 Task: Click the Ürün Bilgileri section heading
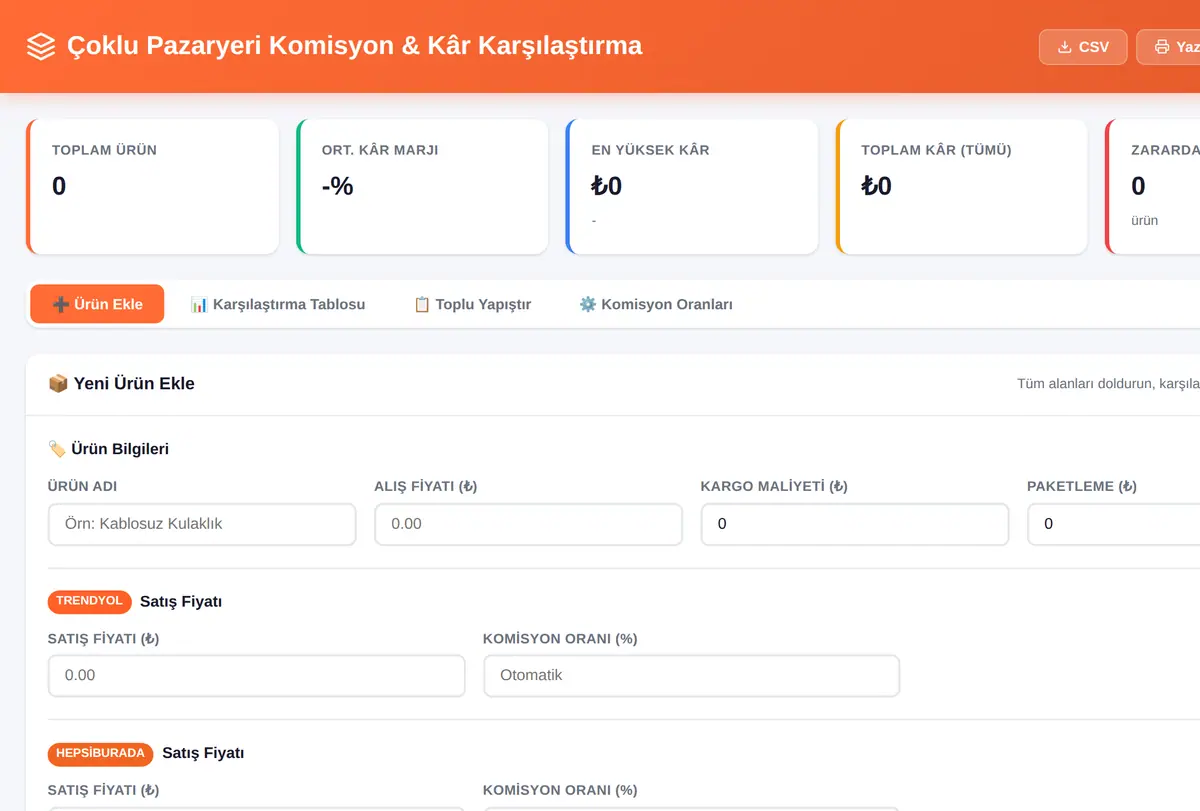pos(108,449)
